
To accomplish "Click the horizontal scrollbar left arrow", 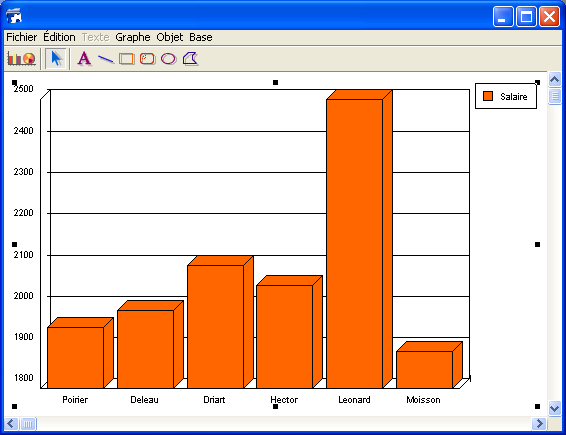I will pyautogui.click(x=12, y=423).
